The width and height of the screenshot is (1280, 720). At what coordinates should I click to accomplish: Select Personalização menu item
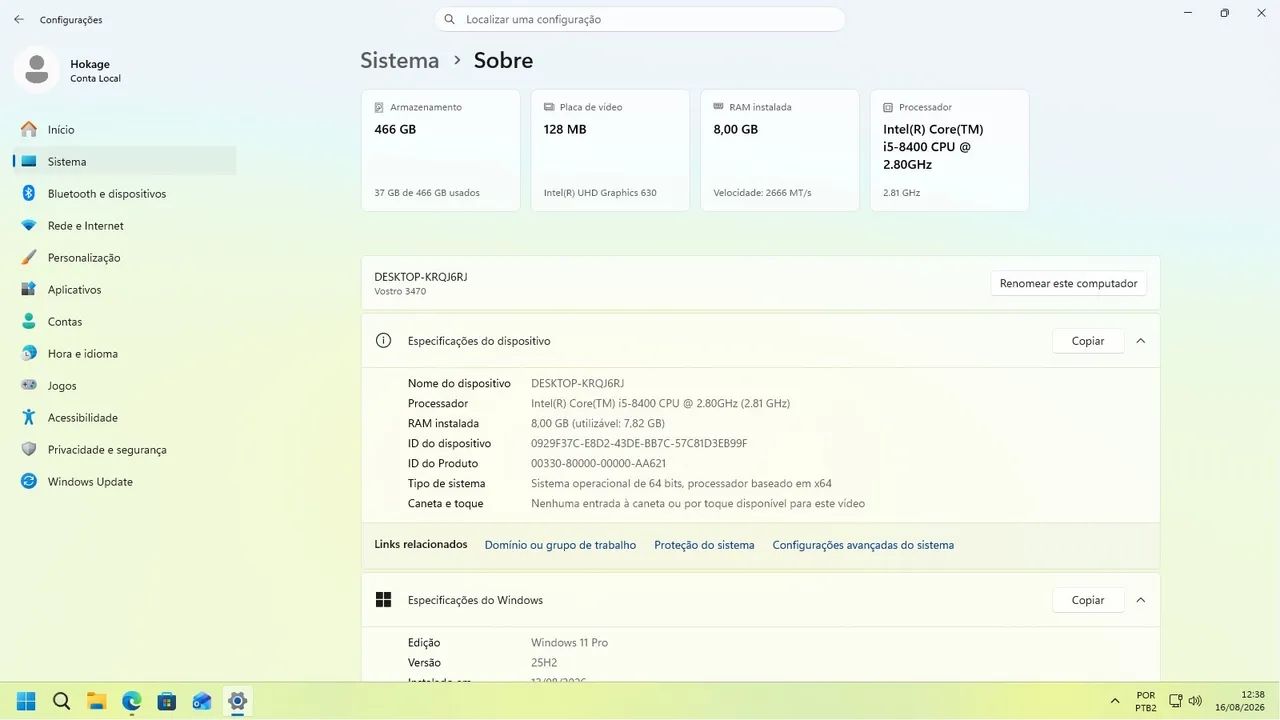pyautogui.click(x=125, y=257)
